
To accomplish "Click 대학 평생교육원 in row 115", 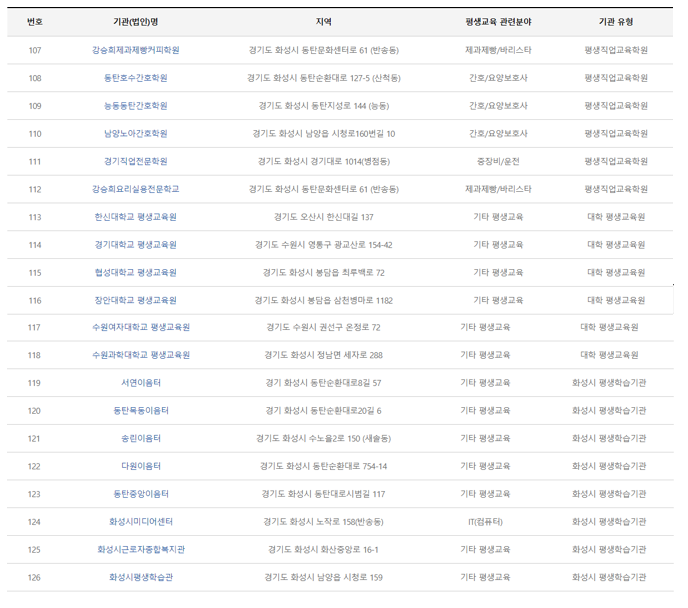I will coord(616,272).
